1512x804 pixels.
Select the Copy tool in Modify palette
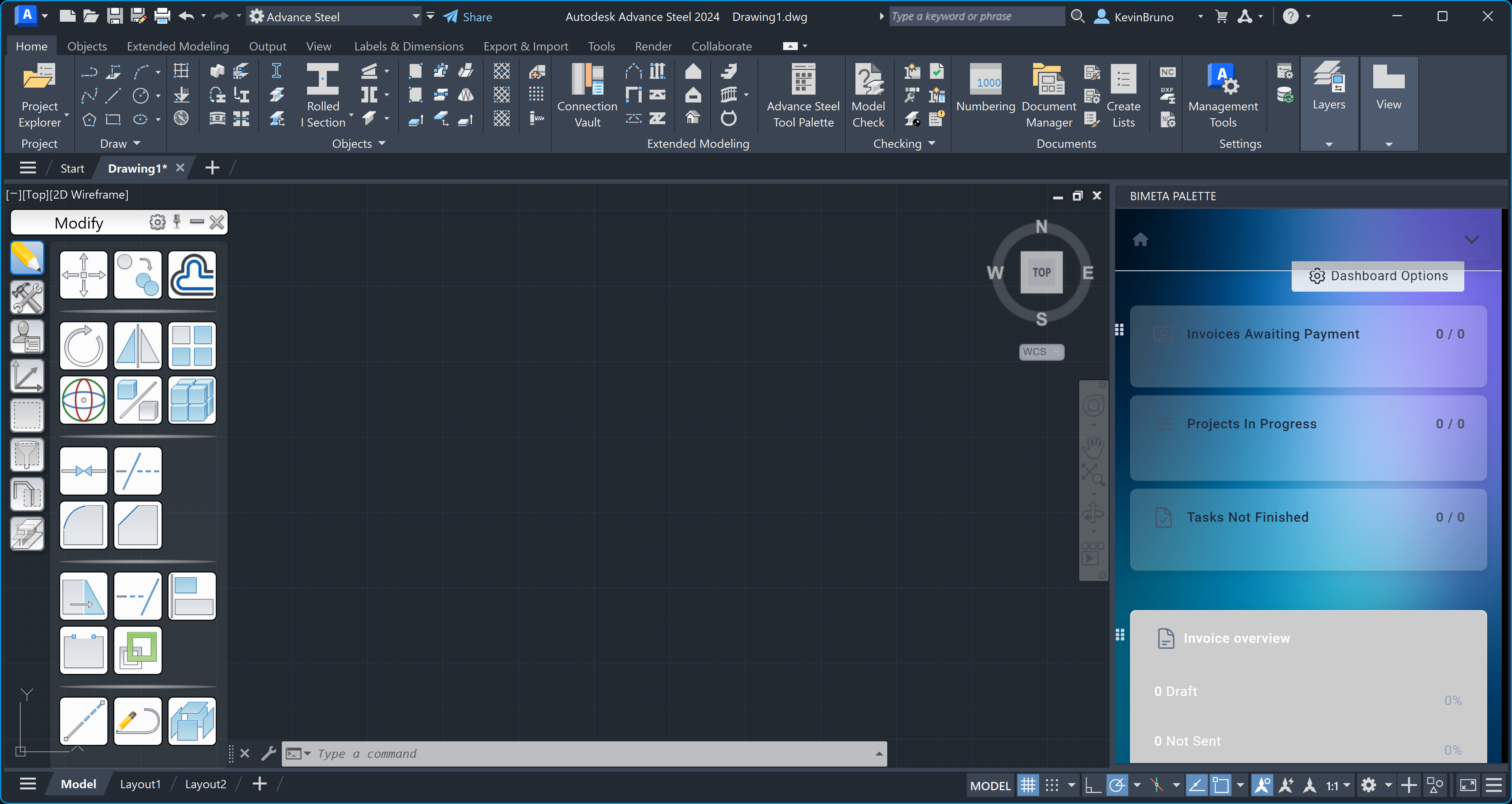138,275
